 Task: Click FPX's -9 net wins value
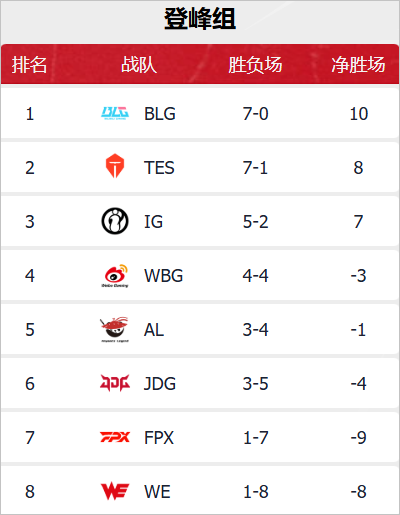coord(358,438)
